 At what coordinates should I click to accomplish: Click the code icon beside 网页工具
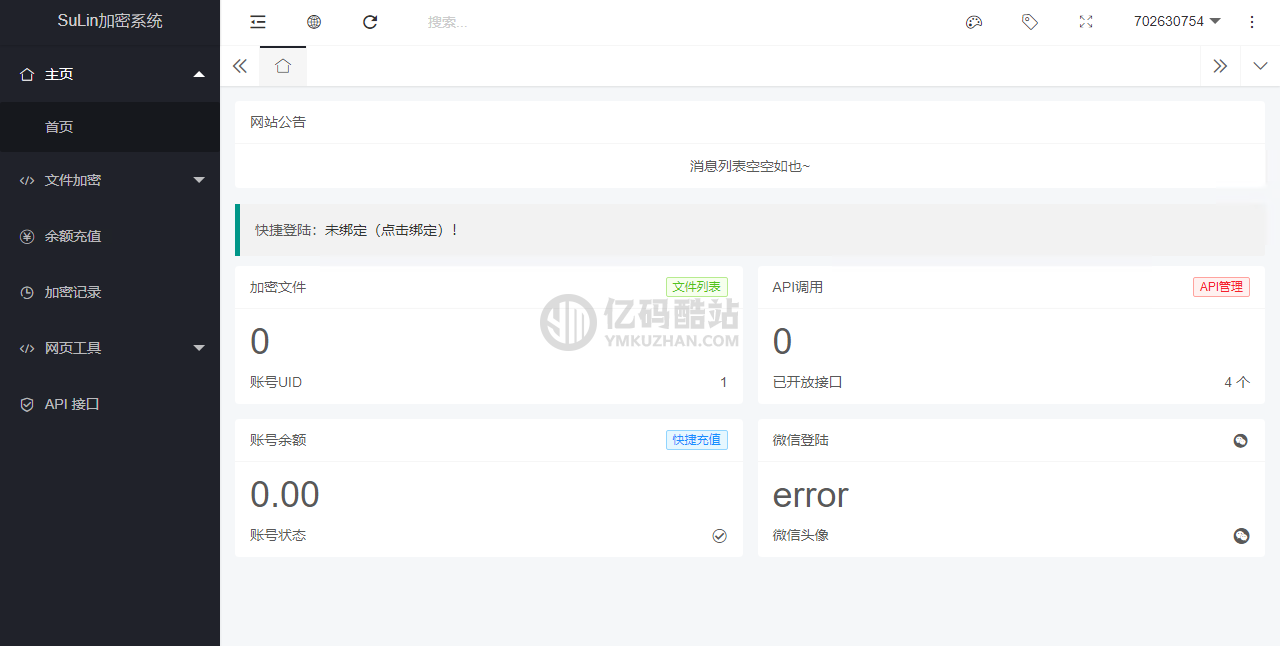pyautogui.click(x=27, y=348)
